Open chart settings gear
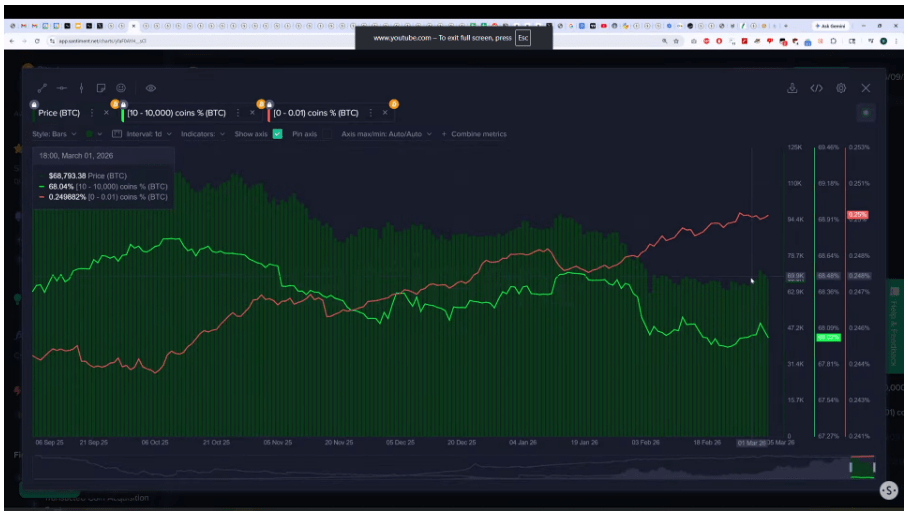 point(841,88)
